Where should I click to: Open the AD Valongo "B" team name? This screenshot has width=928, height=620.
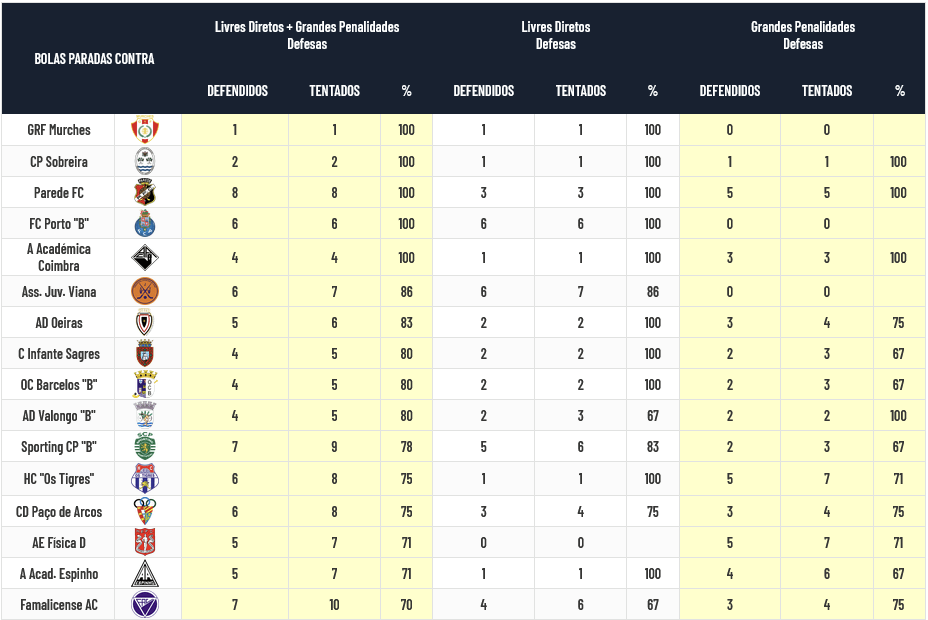point(59,416)
